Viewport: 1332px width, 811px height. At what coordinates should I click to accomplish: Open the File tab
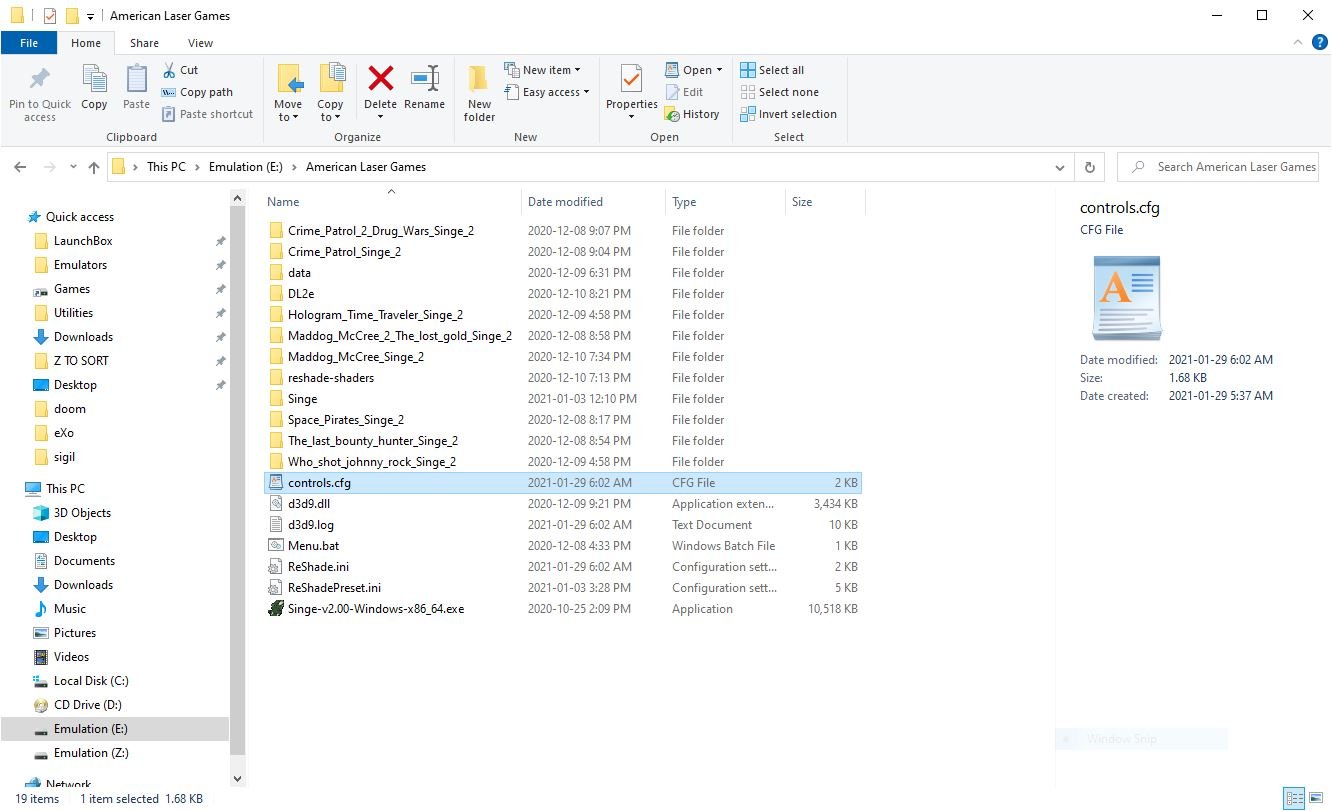29,43
